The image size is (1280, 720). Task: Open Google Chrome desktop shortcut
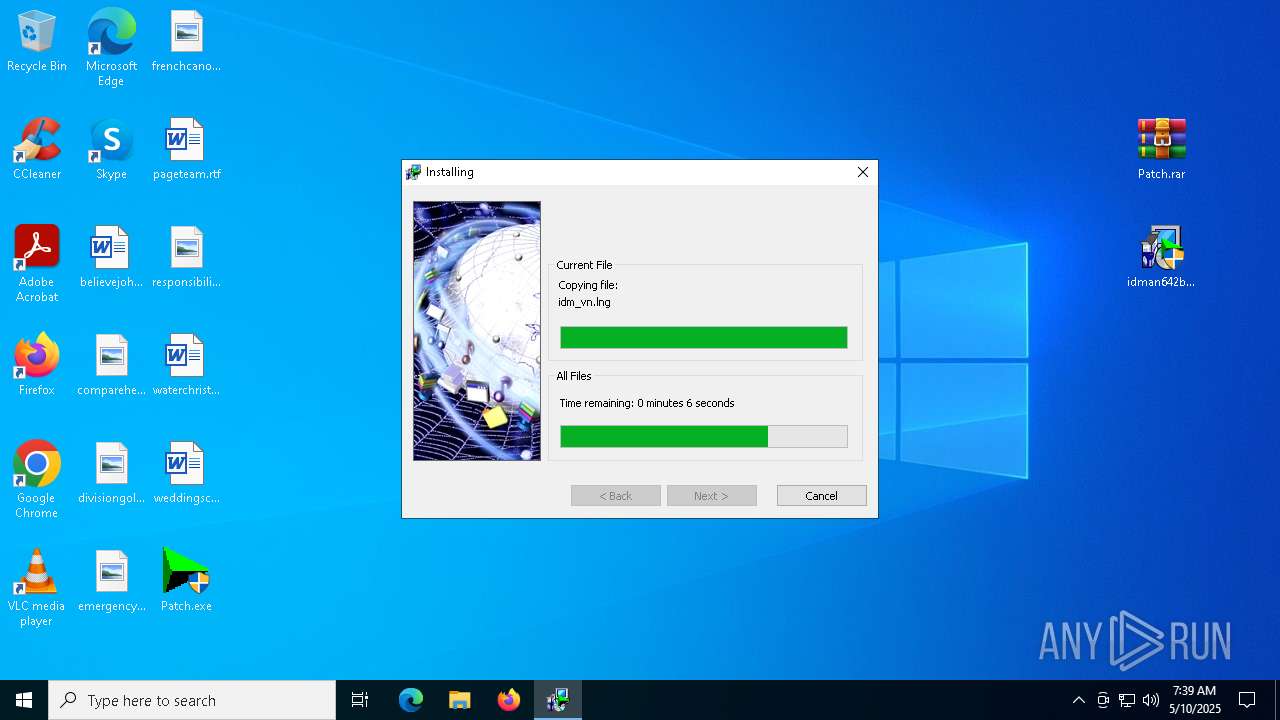pos(37,480)
